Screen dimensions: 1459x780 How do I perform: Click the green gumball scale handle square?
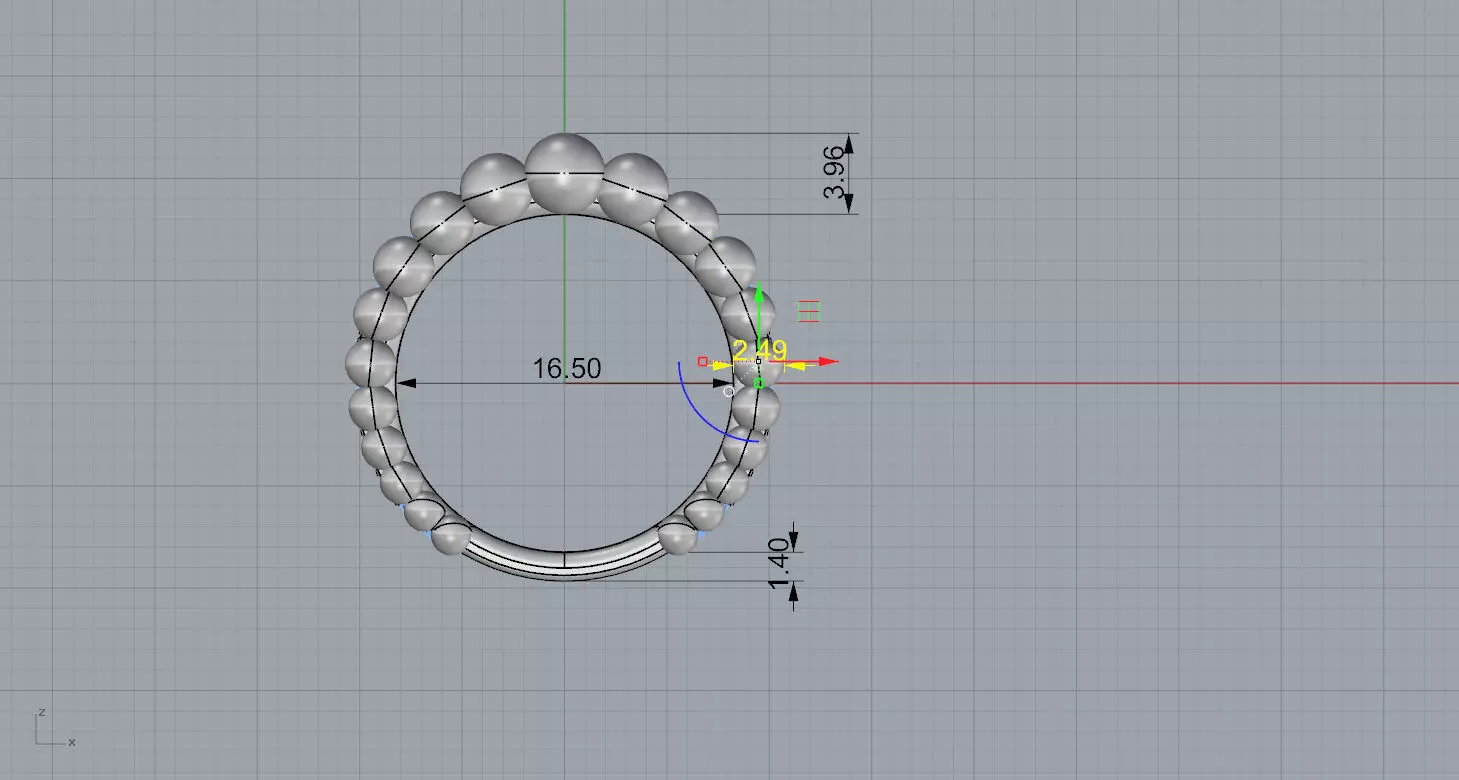tap(758, 383)
